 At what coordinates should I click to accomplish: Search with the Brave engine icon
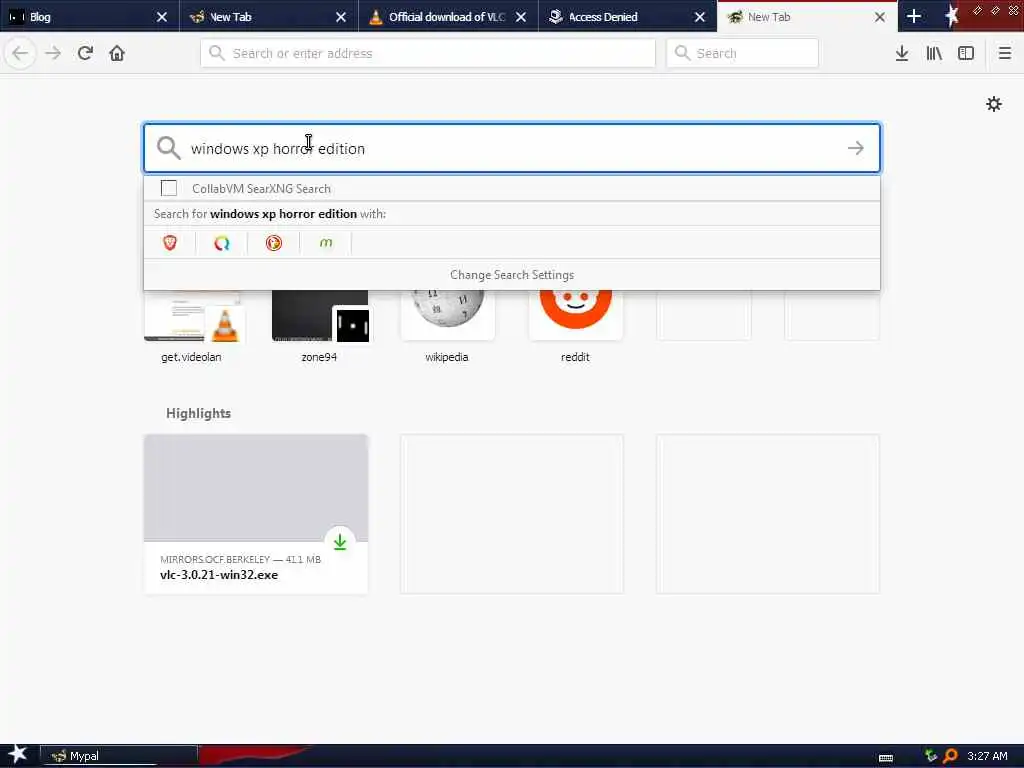coord(170,243)
